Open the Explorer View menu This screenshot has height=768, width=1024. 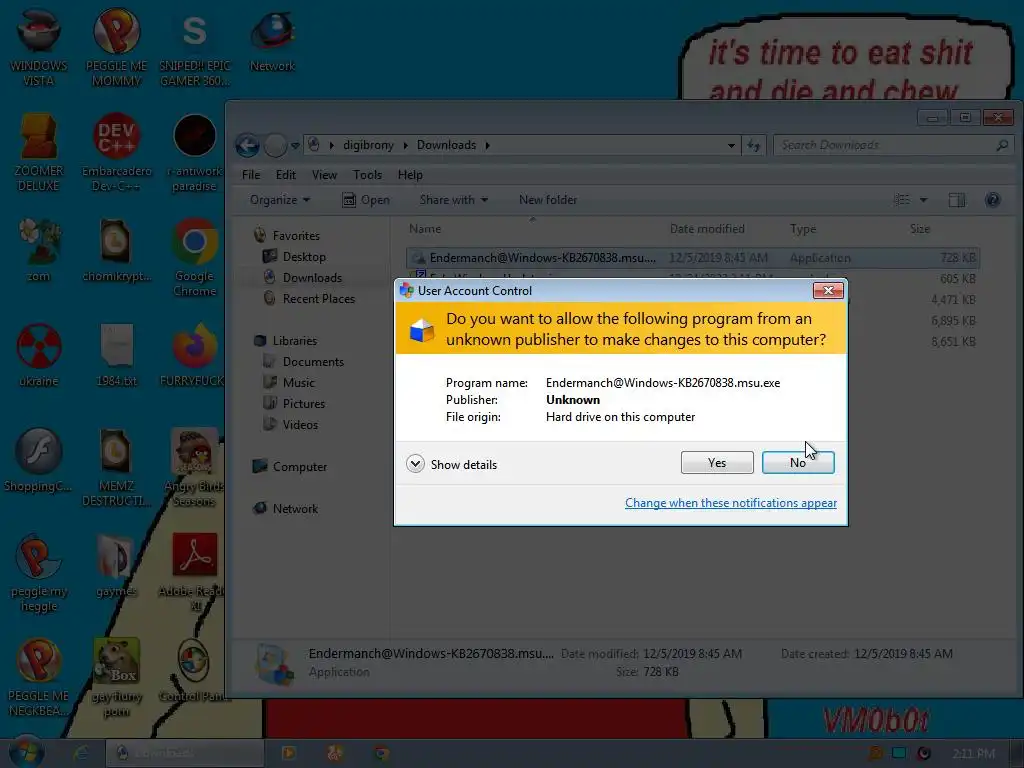coord(324,175)
